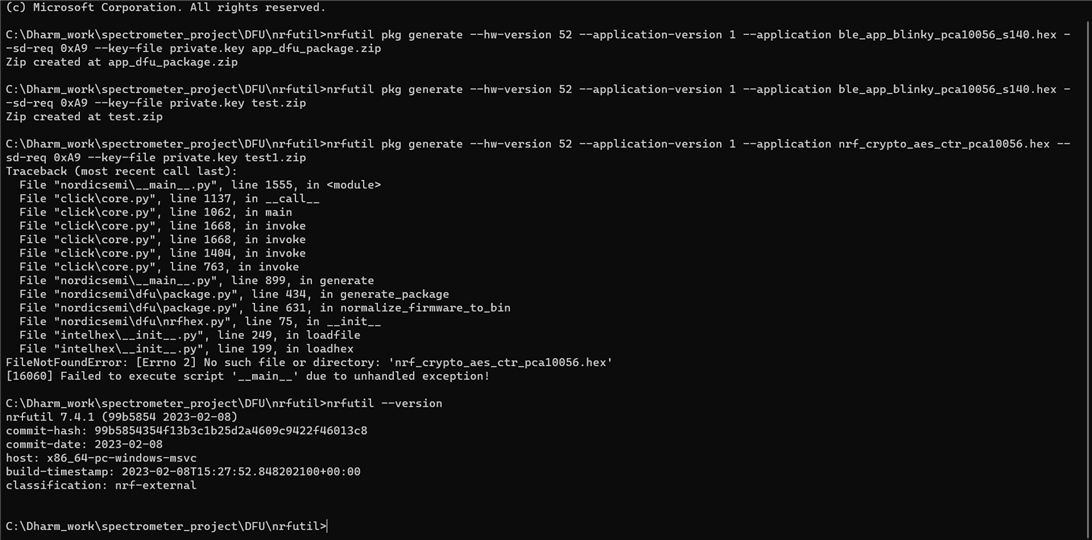Click the commit-hash value line
The width and height of the screenshot is (1092, 540).
click(x=187, y=431)
